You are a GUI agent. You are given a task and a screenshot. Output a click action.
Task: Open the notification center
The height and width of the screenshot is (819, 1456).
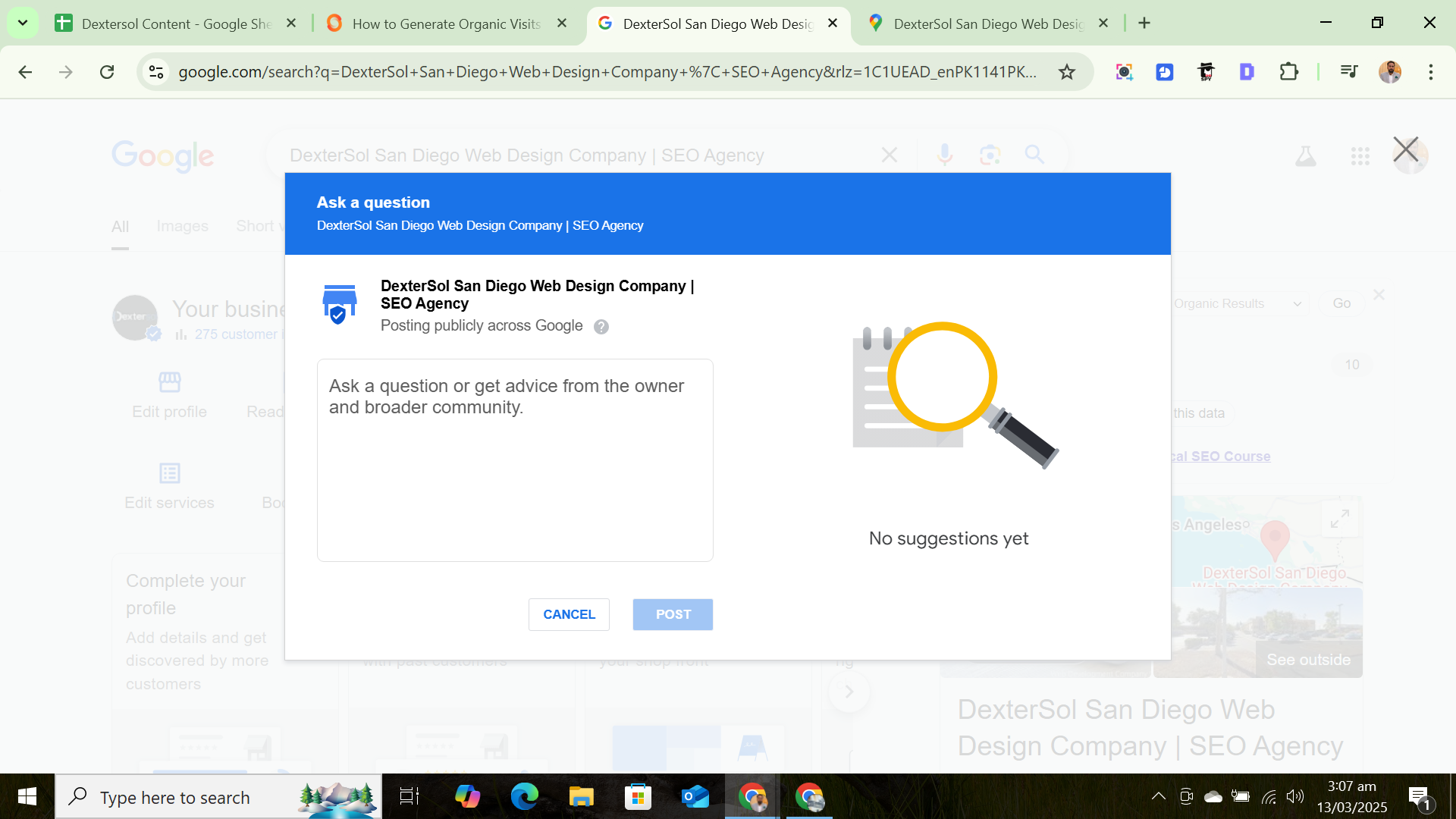1420,797
